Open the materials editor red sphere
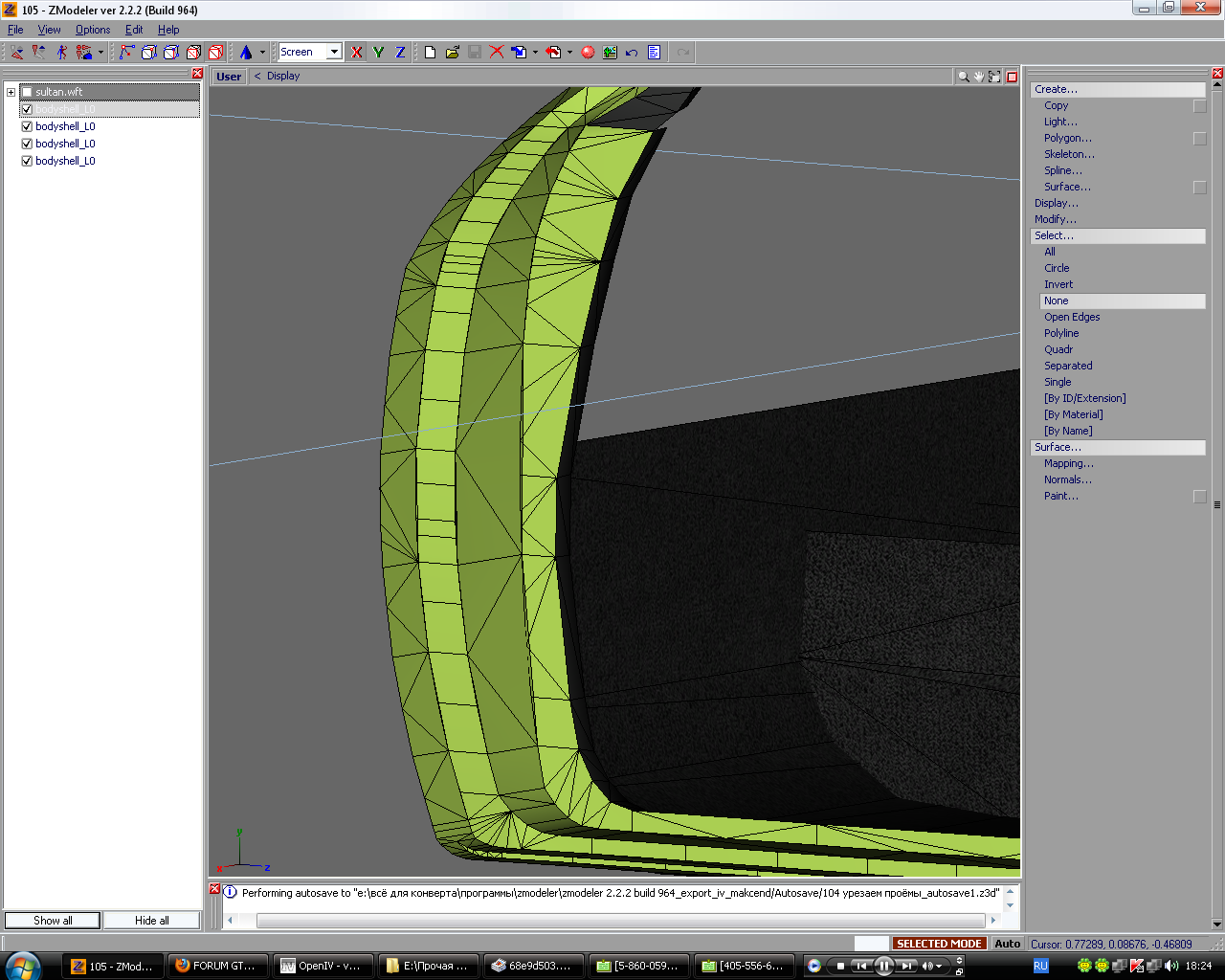 [588, 53]
